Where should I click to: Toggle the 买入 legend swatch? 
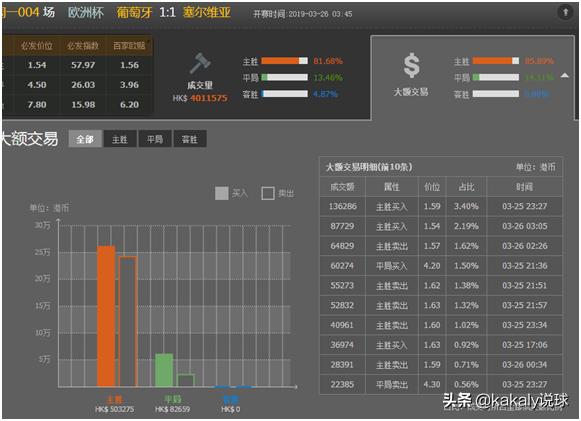click(222, 193)
